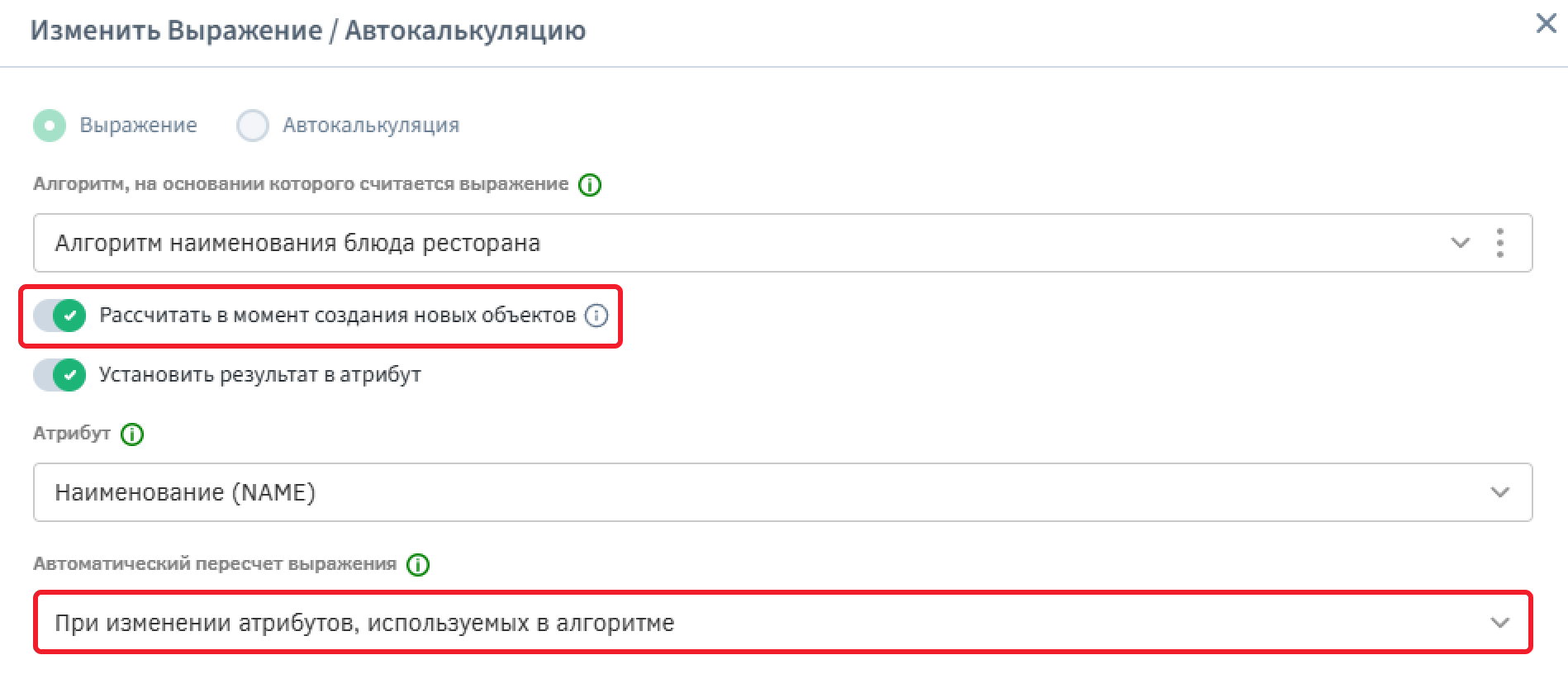The image size is (1568, 674).
Task: Click the Установить результат в атрибут label
Action: coord(260,375)
